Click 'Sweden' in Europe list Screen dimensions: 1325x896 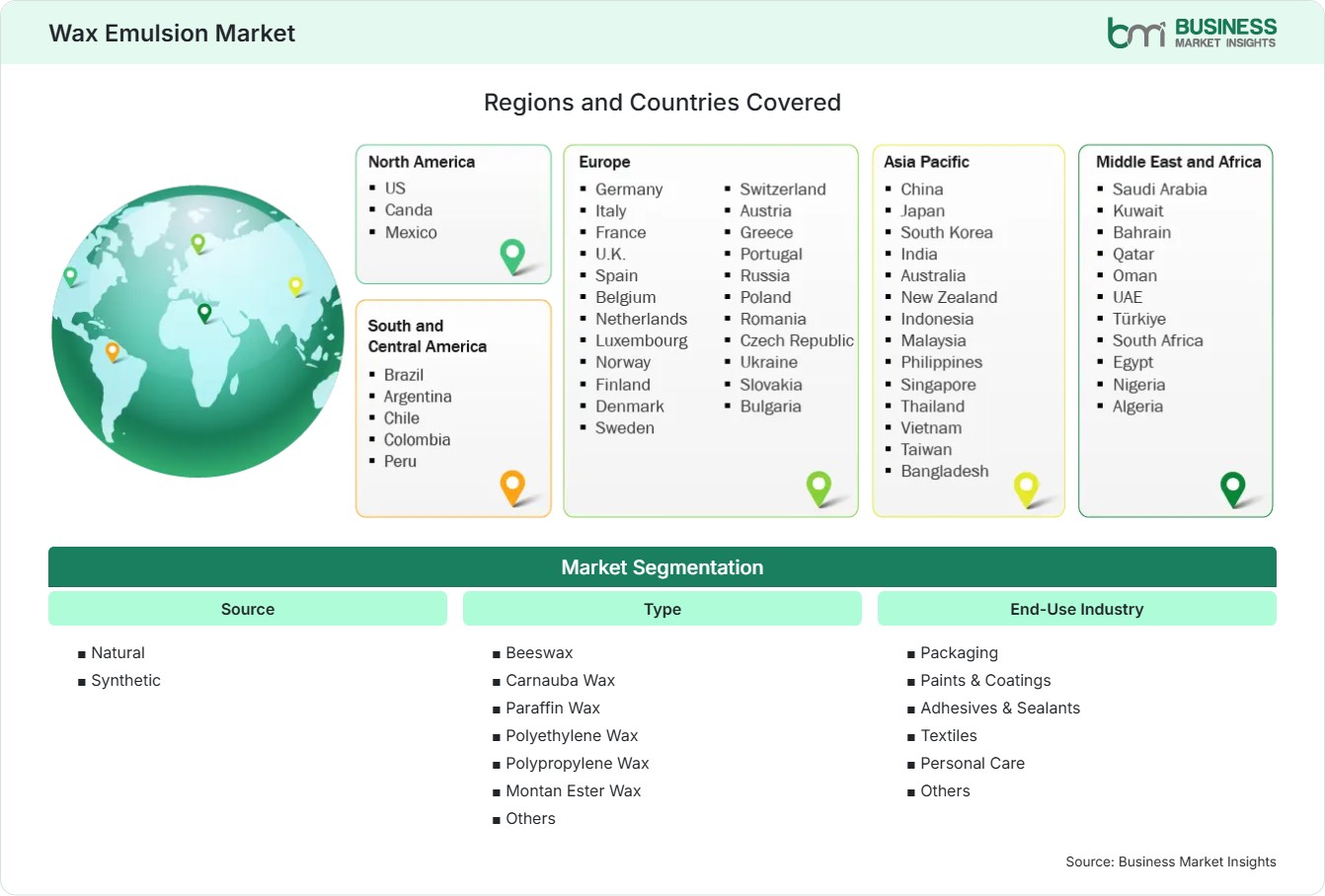click(x=625, y=427)
